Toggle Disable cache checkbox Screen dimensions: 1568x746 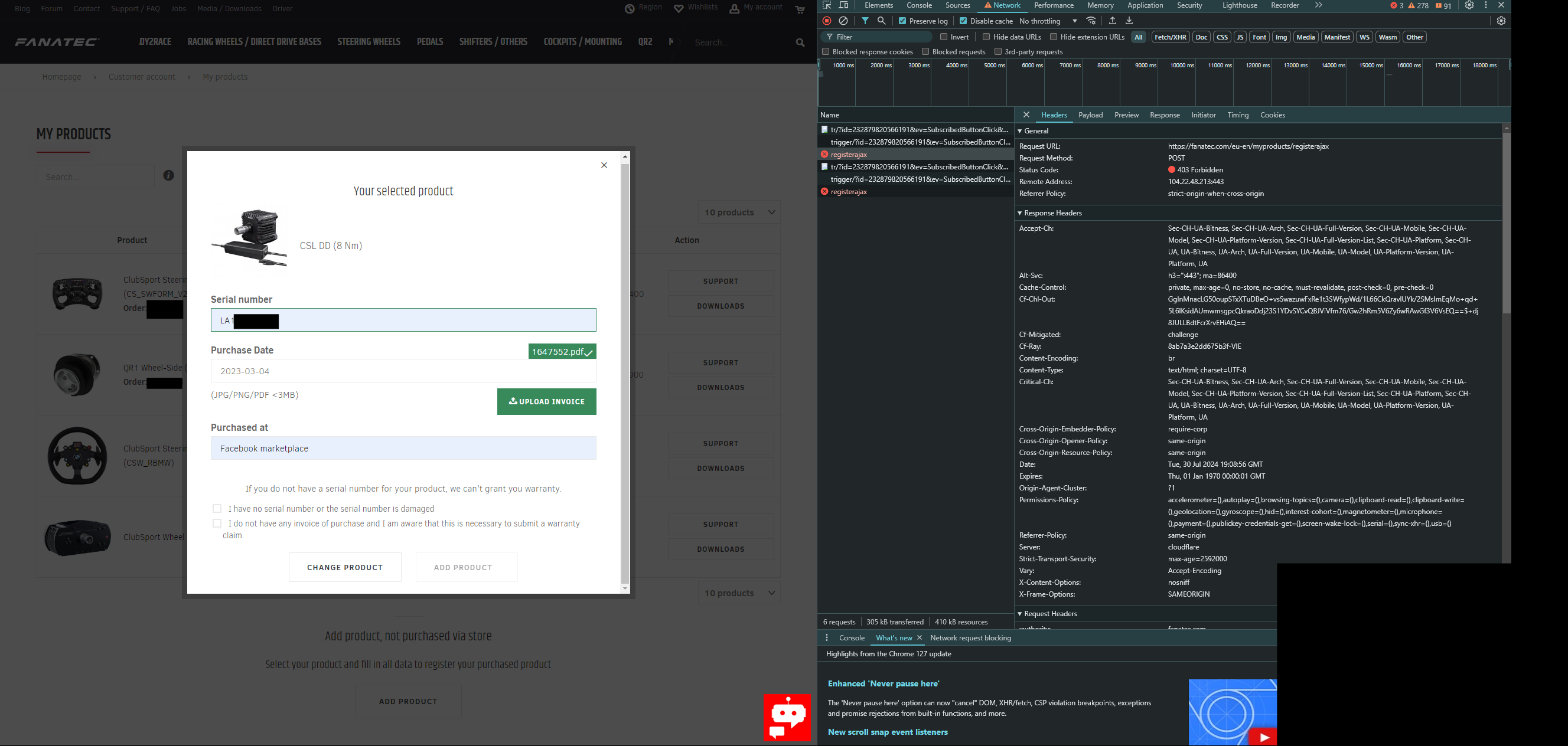pos(963,21)
